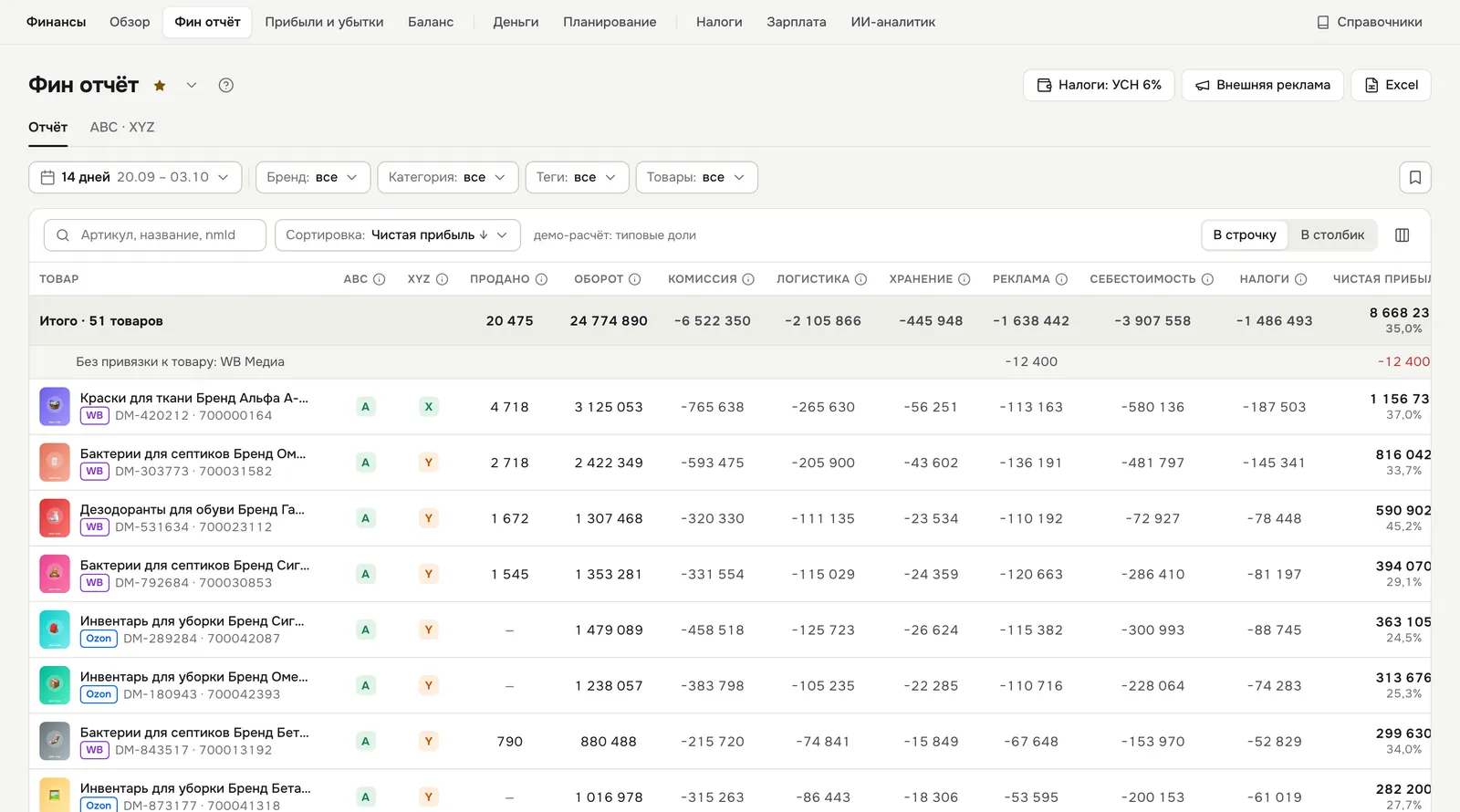Viewport: 1460px width, 812px height.
Task: Switch to the ABC · XYZ tab
Action: coord(122,128)
